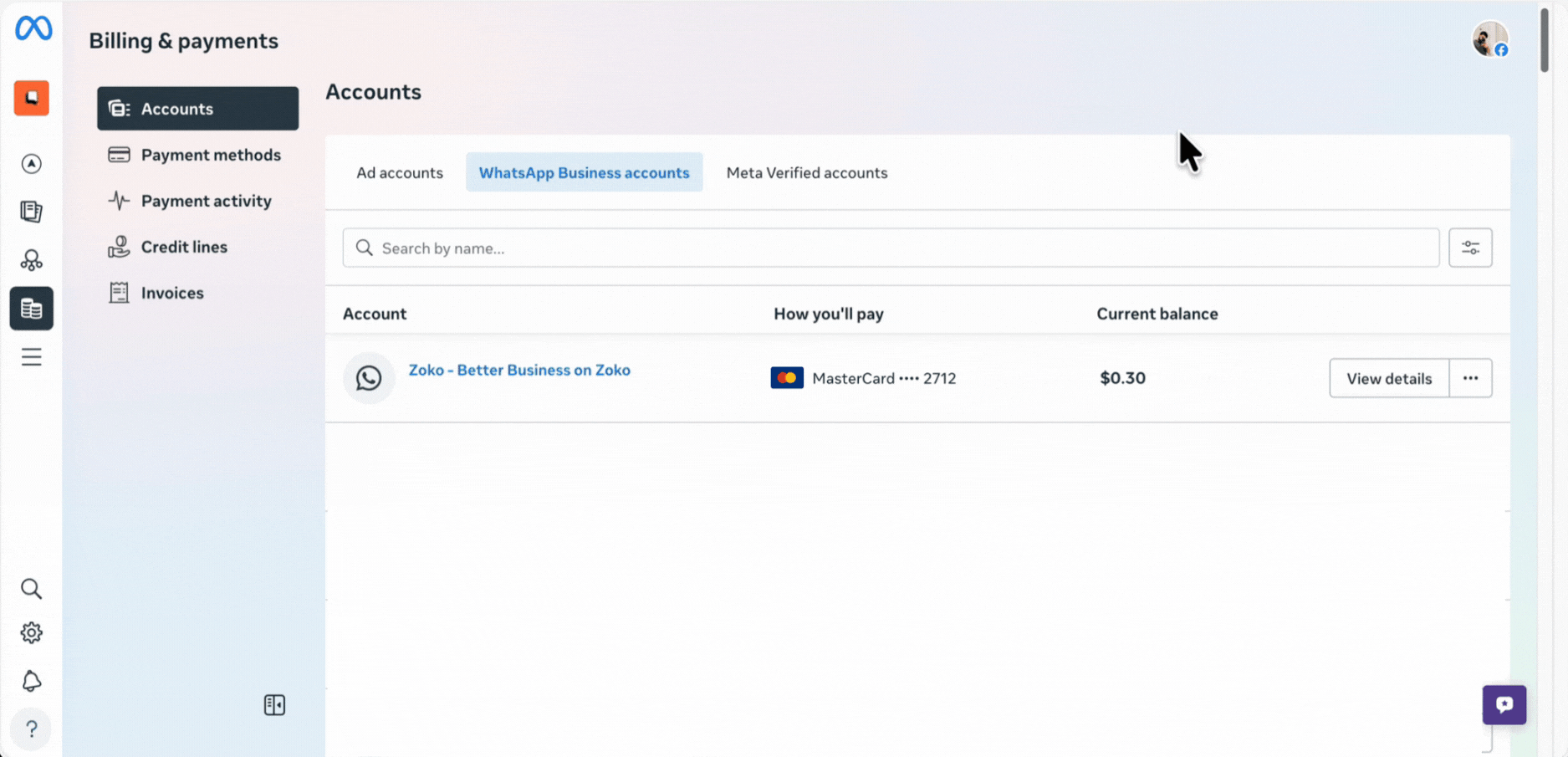This screenshot has height=757, width=1568.
Task: Go to Payment activity
Action: point(197,201)
